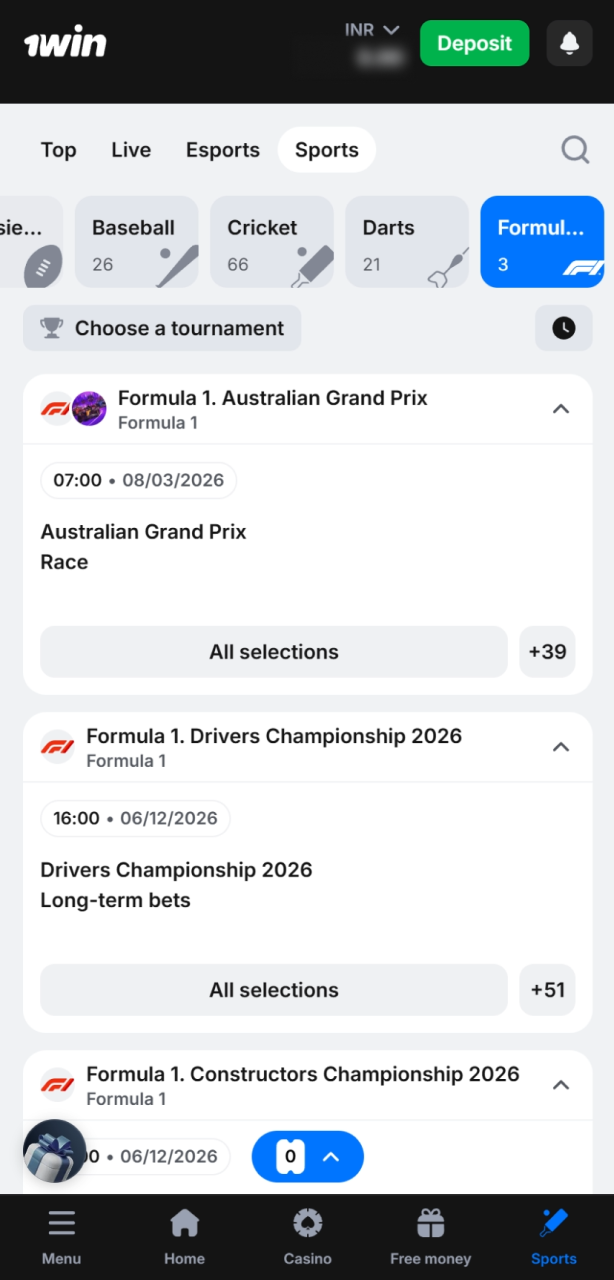Collapse the Australian Grand Prix card
The height and width of the screenshot is (1280, 614).
coord(561,408)
